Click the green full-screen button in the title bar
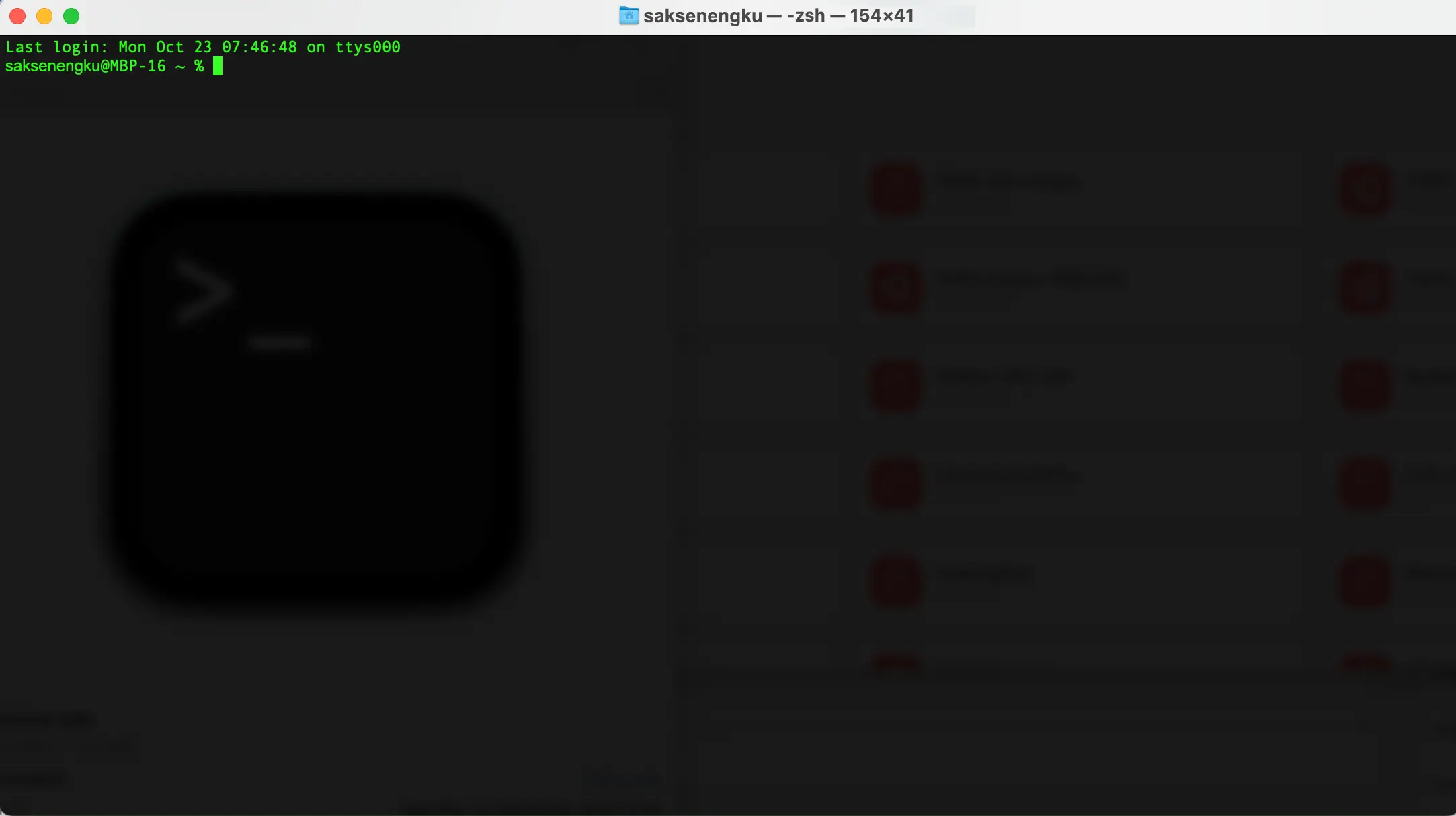 click(71, 16)
